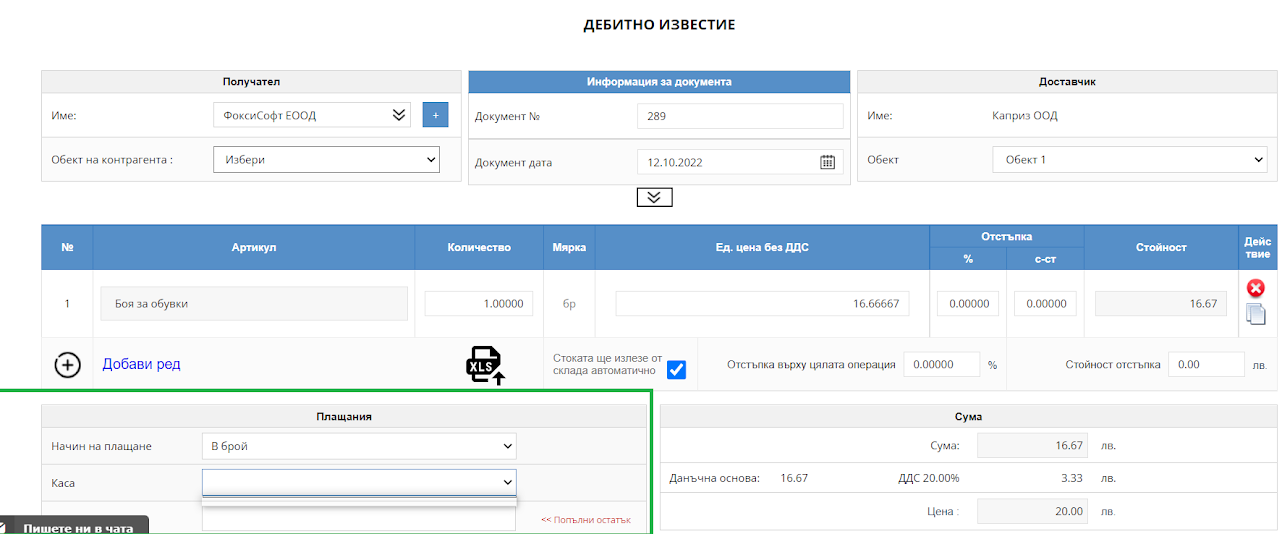Click unit price field 16.66667
1280x534 pixels.
[x=762, y=304]
